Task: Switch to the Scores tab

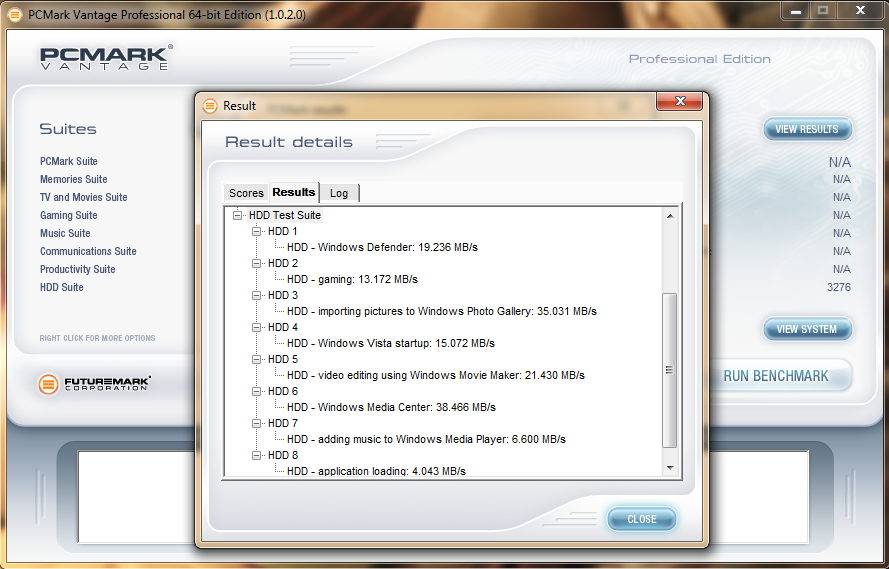Action: pos(246,193)
